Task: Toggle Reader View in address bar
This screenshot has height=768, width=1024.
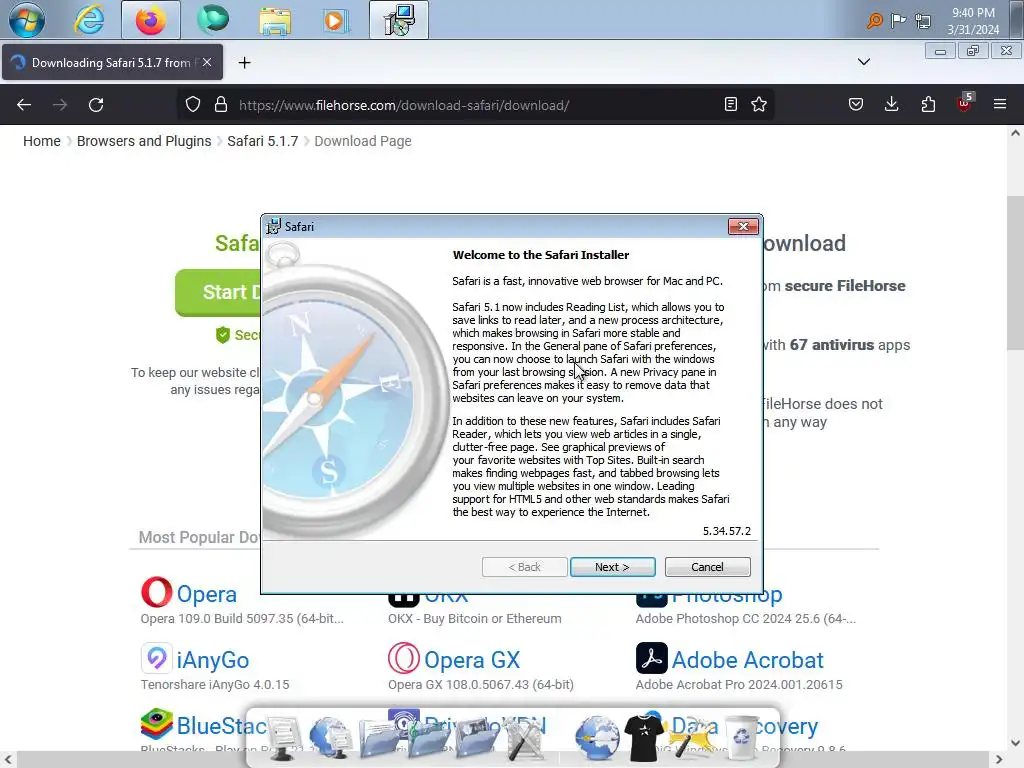Action: (731, 104)
